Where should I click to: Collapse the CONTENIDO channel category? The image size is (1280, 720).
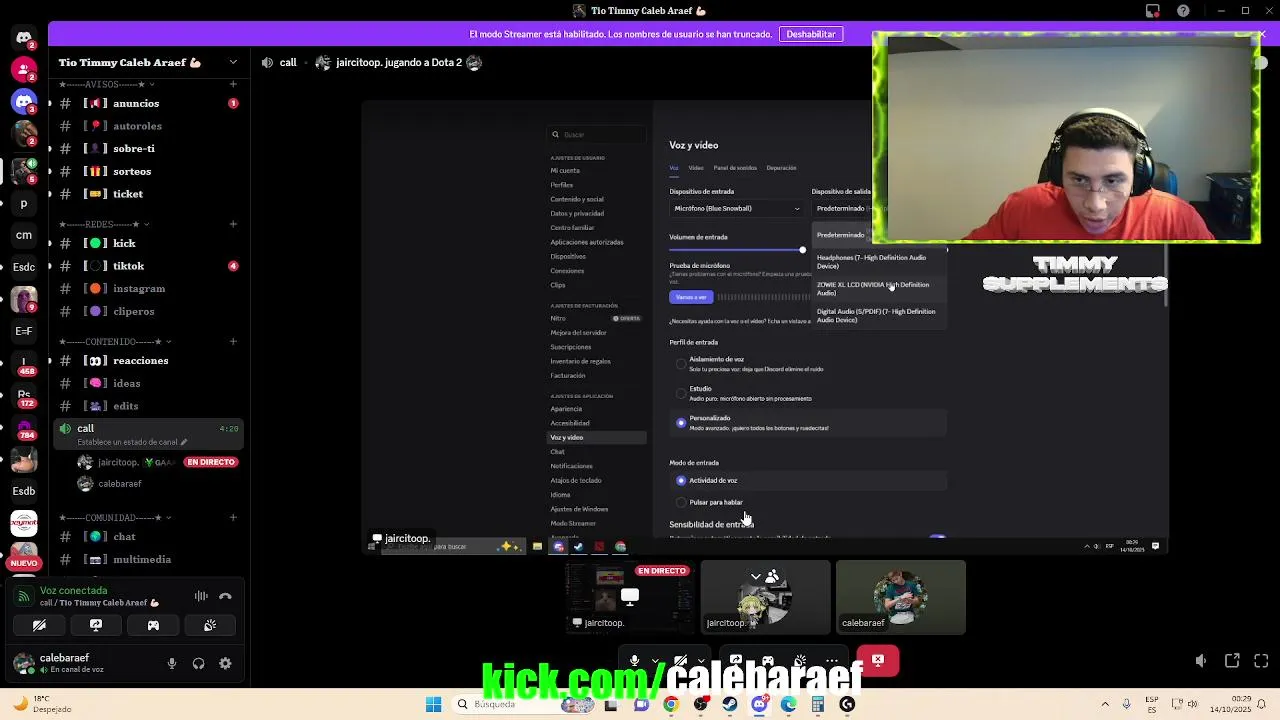click(x=113, y=341)
